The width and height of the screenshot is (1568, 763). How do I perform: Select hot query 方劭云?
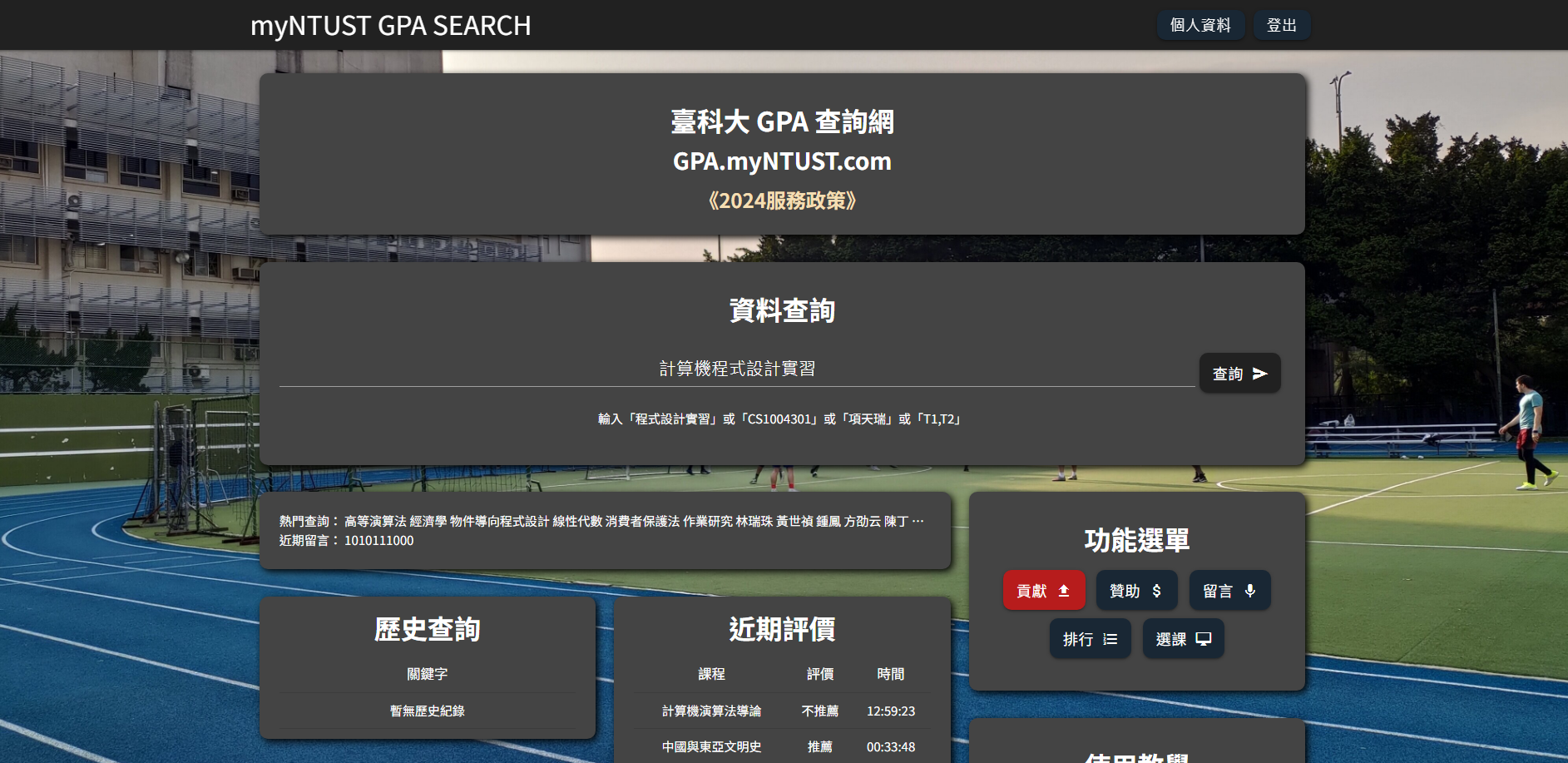[x=863, y=522]
